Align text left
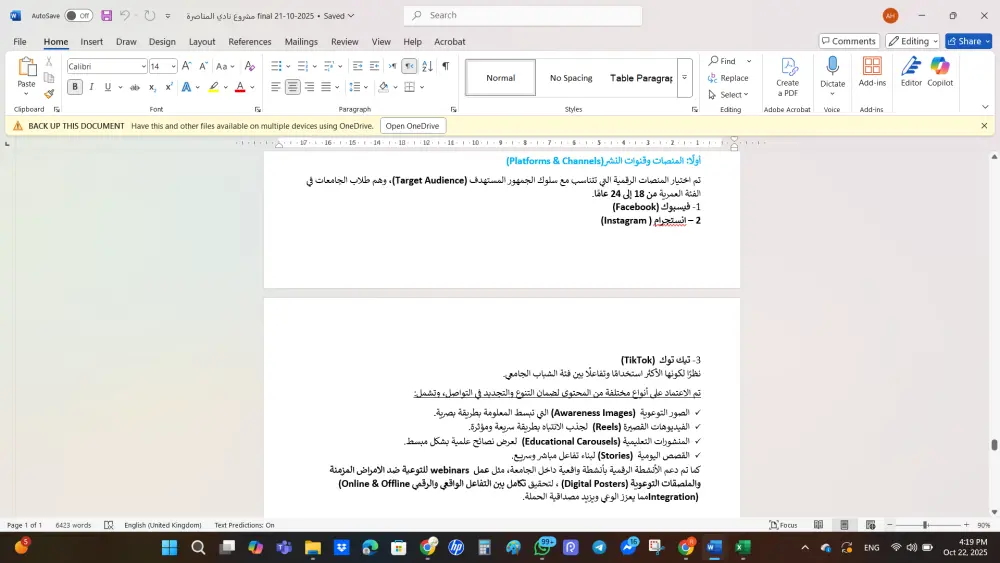 tap(276, 87)
